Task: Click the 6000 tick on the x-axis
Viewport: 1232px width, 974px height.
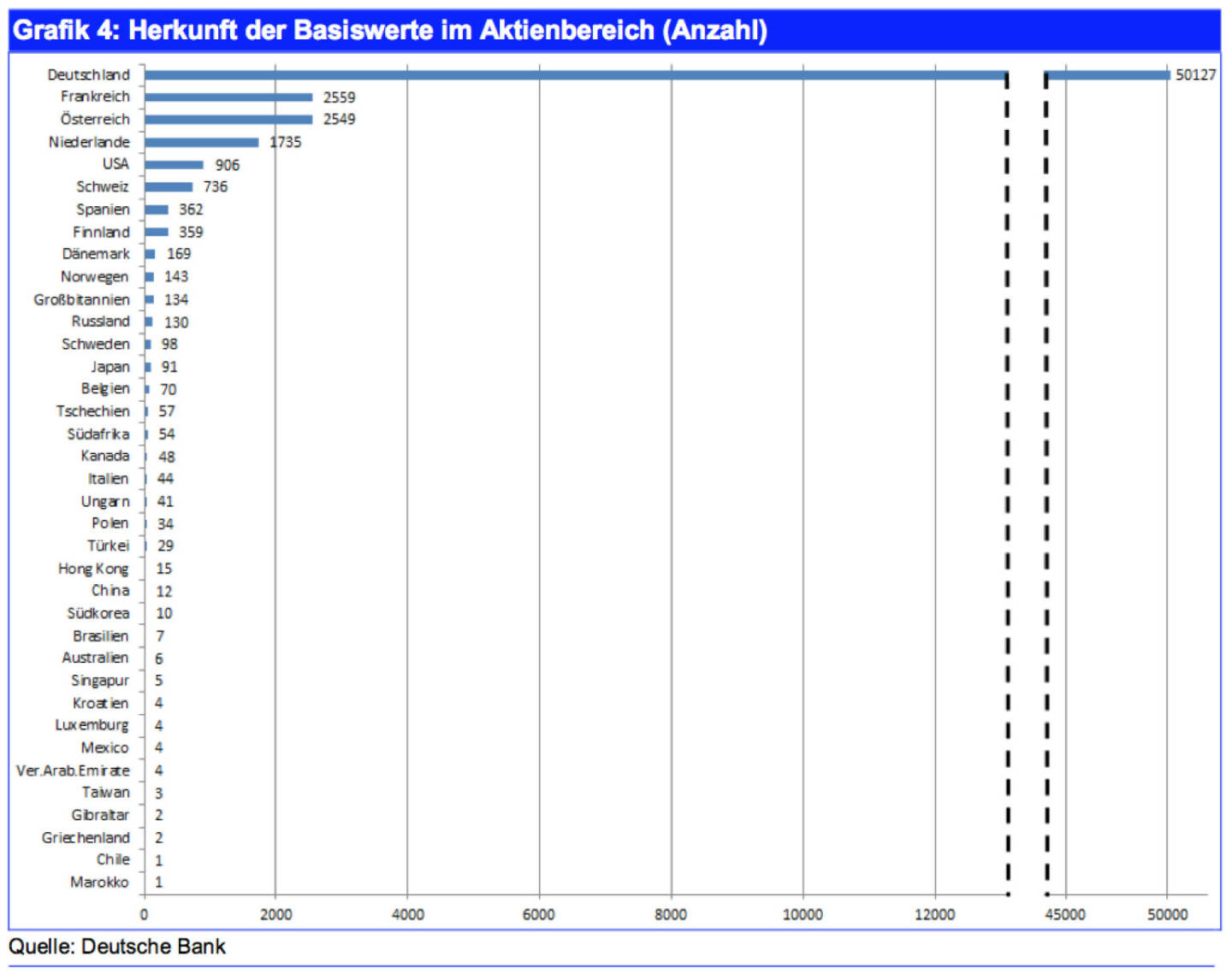Action: pos(538,914)
